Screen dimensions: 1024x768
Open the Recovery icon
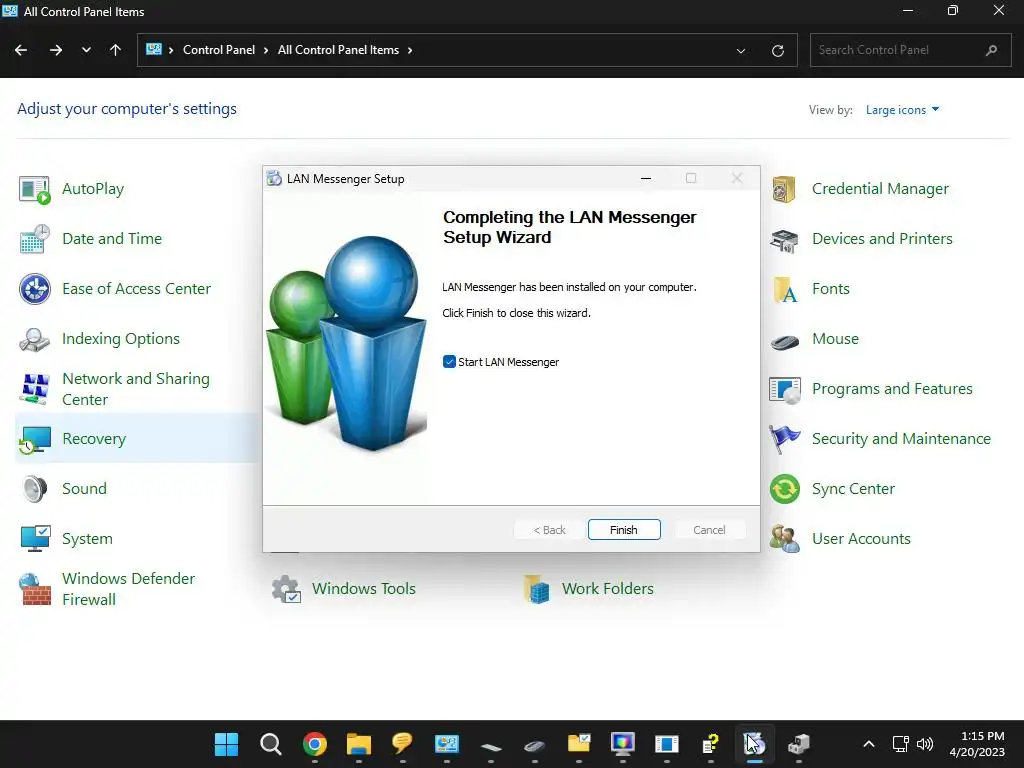point(35,439)
